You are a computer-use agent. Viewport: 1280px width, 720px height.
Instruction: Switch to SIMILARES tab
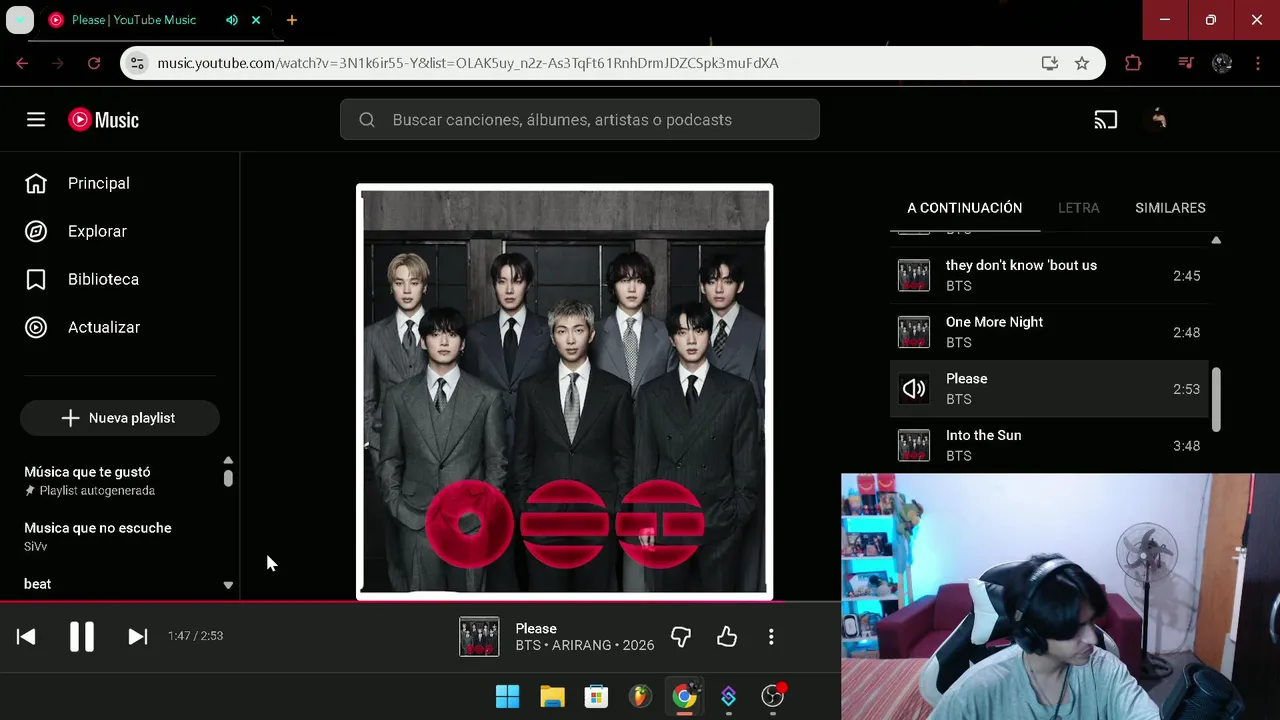click(x=1170, y=208)
